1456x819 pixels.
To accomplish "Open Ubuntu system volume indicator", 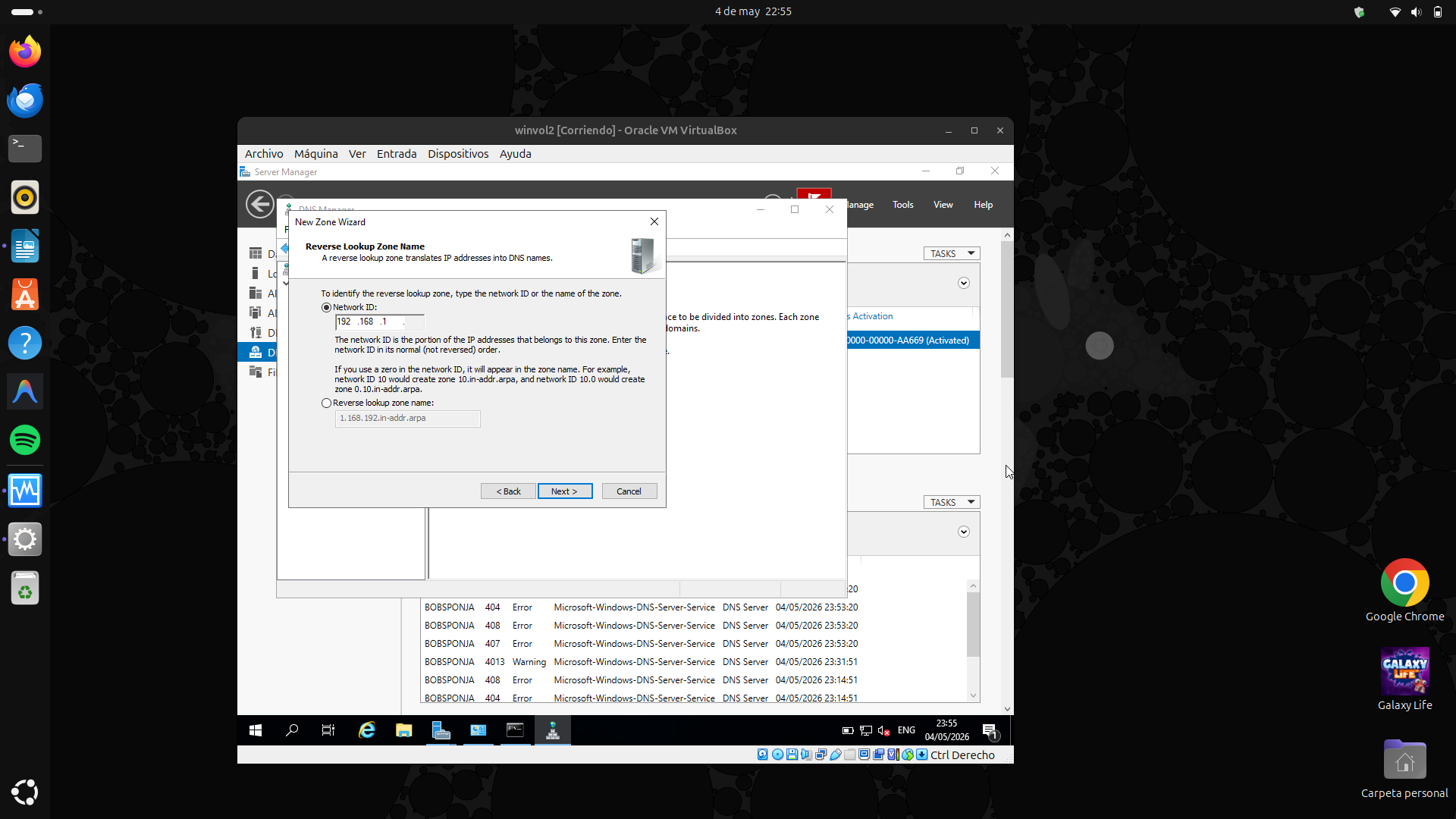I will [x=1416, y=11].
